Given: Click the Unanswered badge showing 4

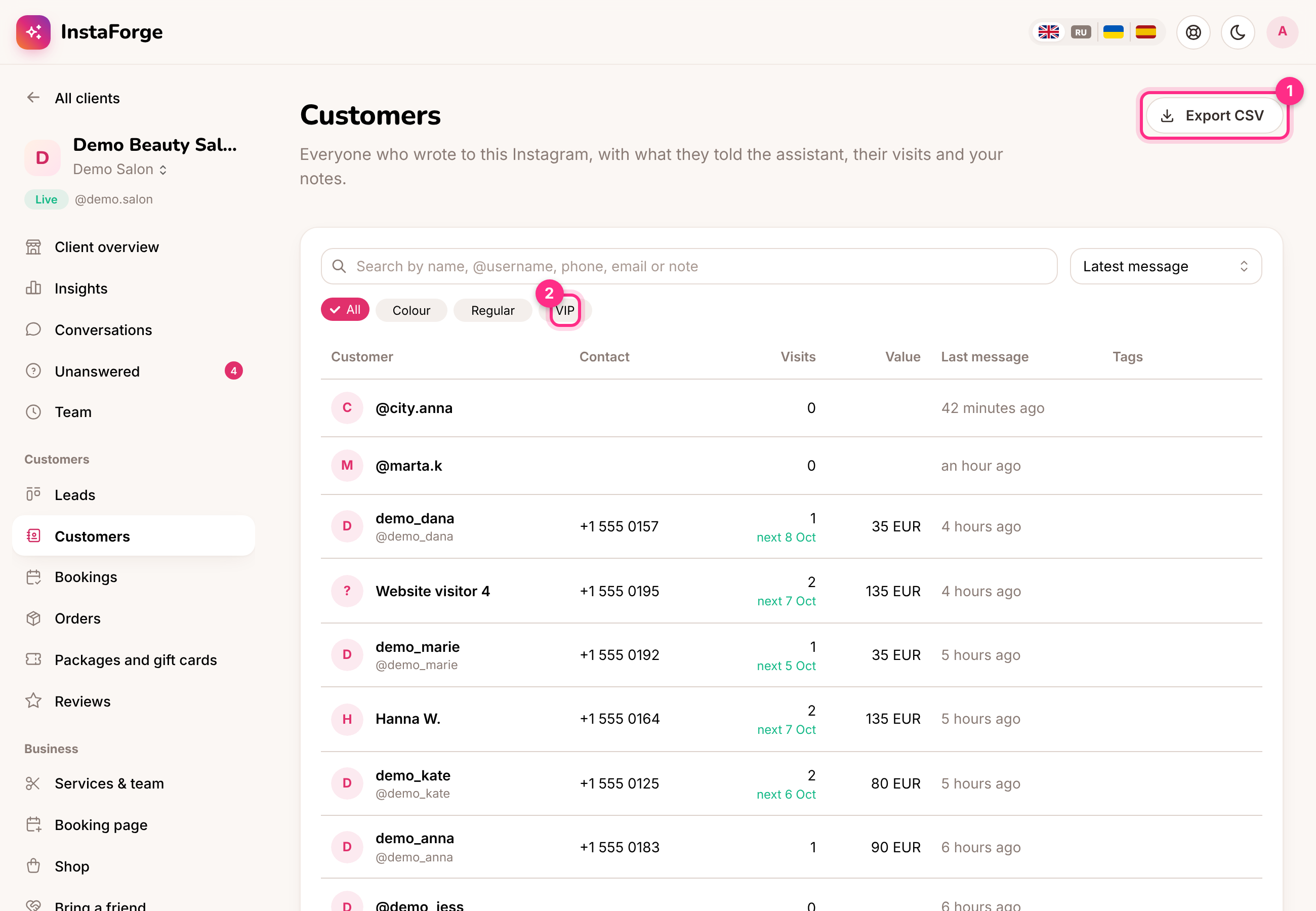Looking at the screenshot, I should tap(233, 371).
